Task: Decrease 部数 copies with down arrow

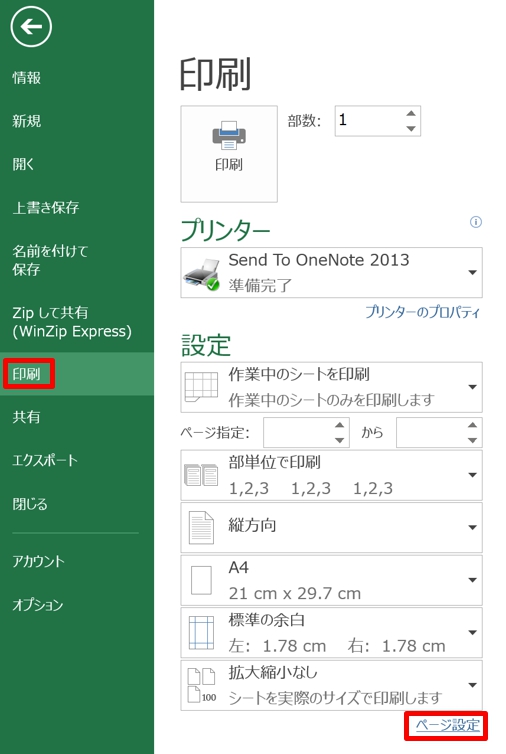Action: click(411, 128)
